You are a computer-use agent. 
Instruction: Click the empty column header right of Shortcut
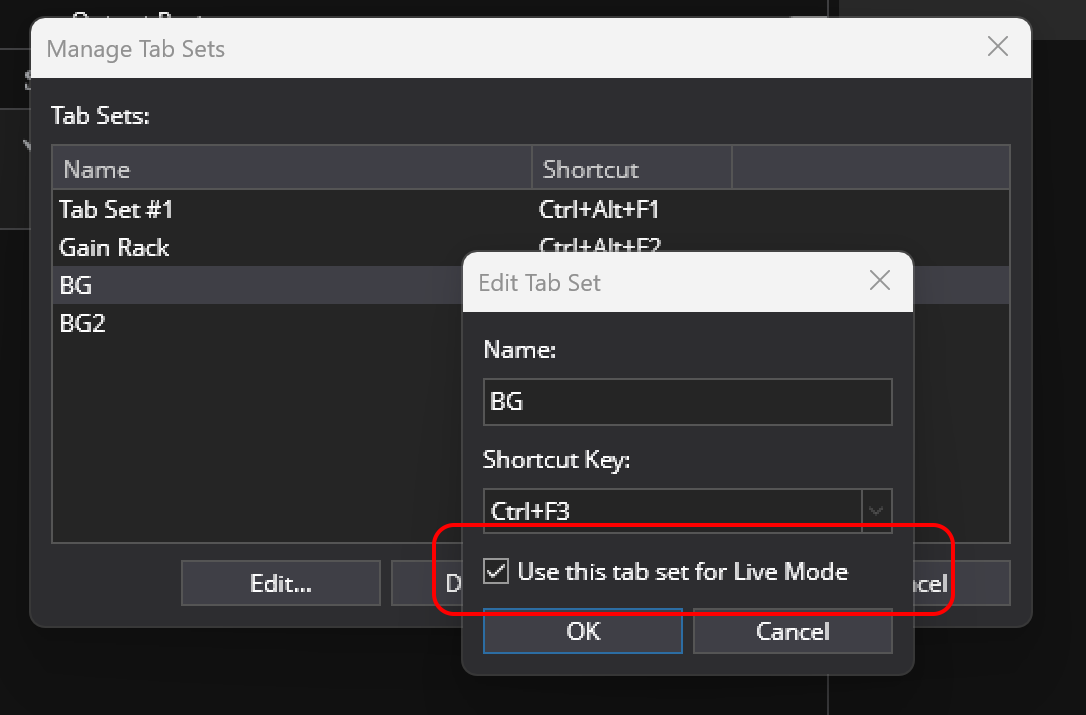tap(870, 169)
